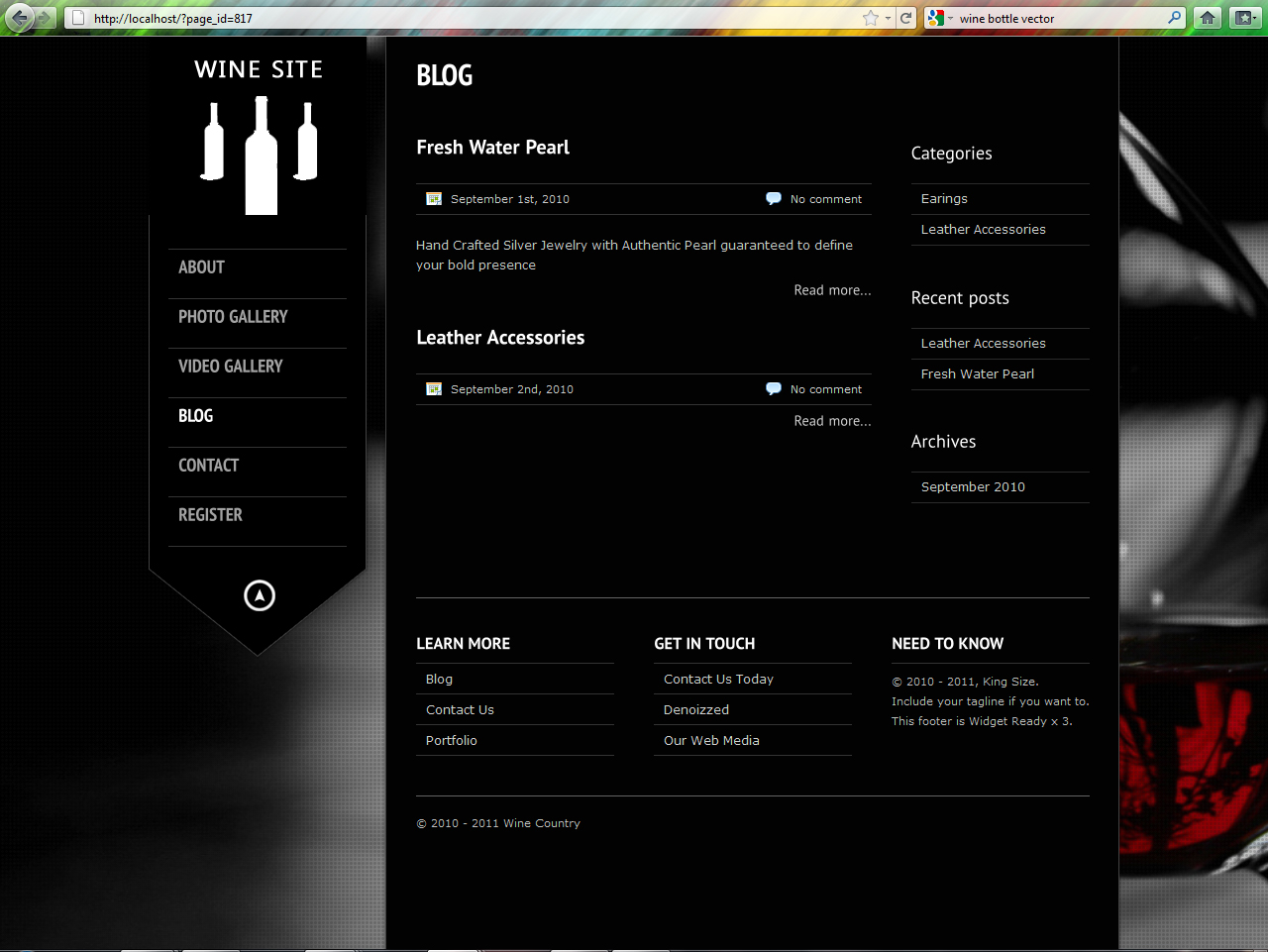The width and height of the screenshot is (1268, 952).
Task: Click the WINE SITE title
Action: pos(259,69)
